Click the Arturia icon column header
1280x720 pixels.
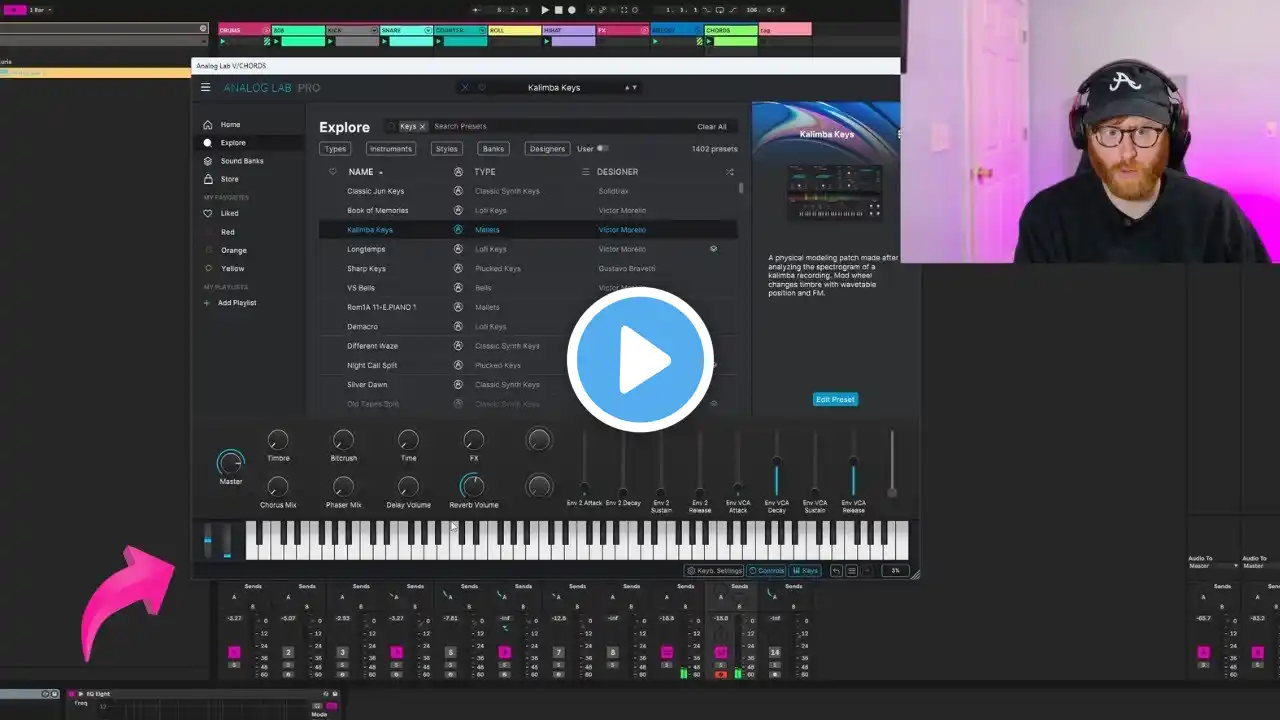coord(458,172)
